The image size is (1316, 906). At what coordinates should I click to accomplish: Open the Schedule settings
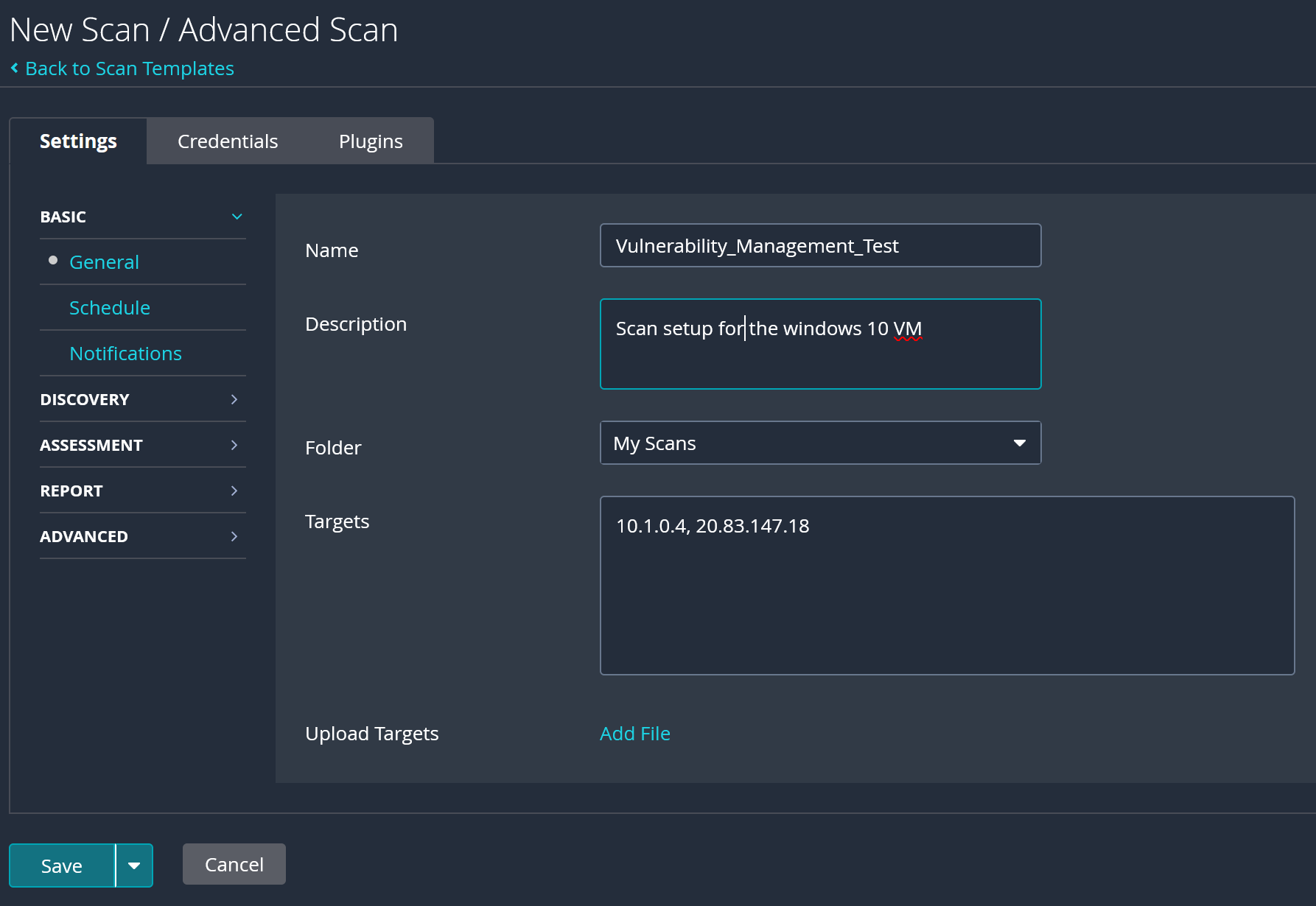click(110, 308)
